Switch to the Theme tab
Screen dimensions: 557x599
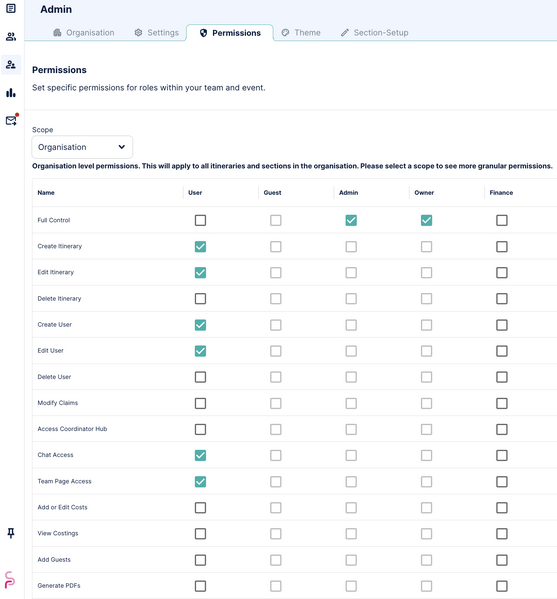click(x=301, y=32)
